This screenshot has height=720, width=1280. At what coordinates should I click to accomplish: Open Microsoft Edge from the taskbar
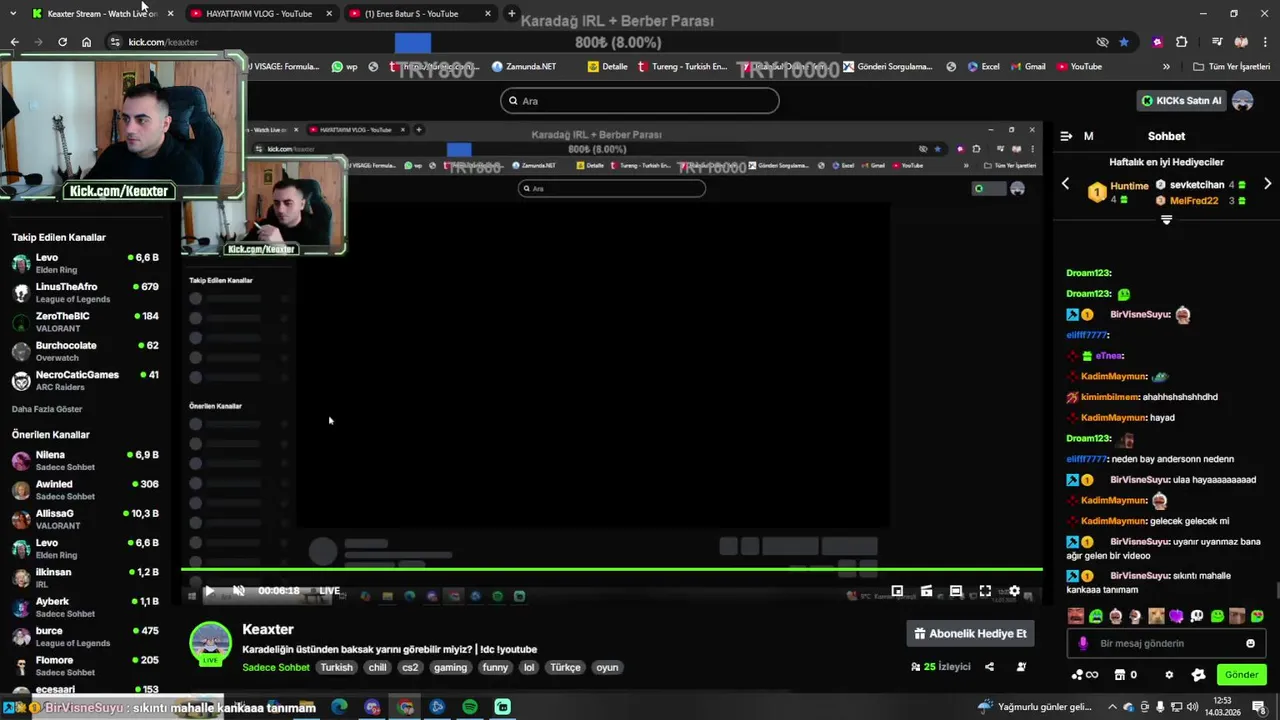click(340, 707)
